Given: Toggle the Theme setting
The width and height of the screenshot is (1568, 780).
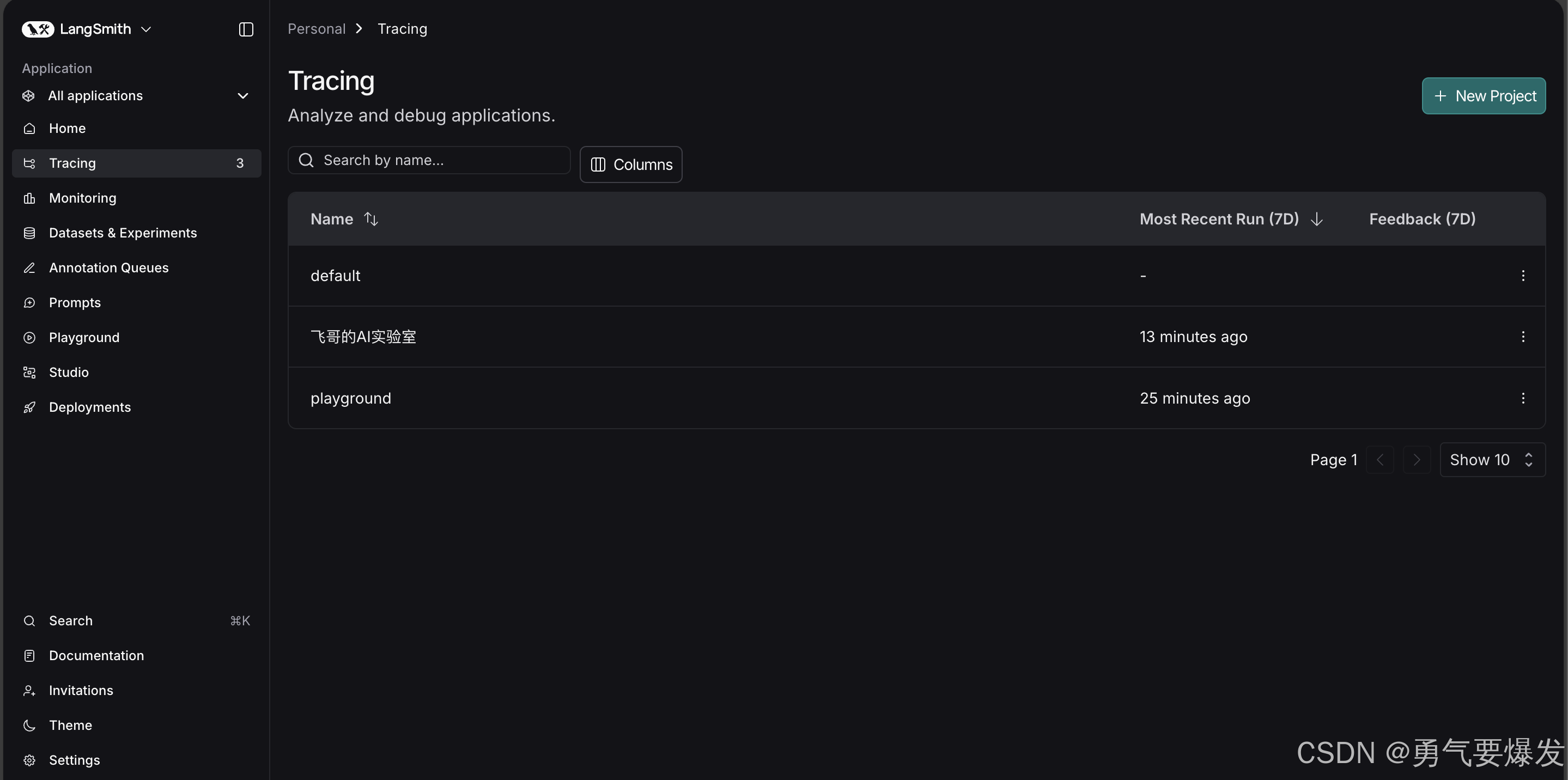Looking at the screenshot, I should 70,725.
